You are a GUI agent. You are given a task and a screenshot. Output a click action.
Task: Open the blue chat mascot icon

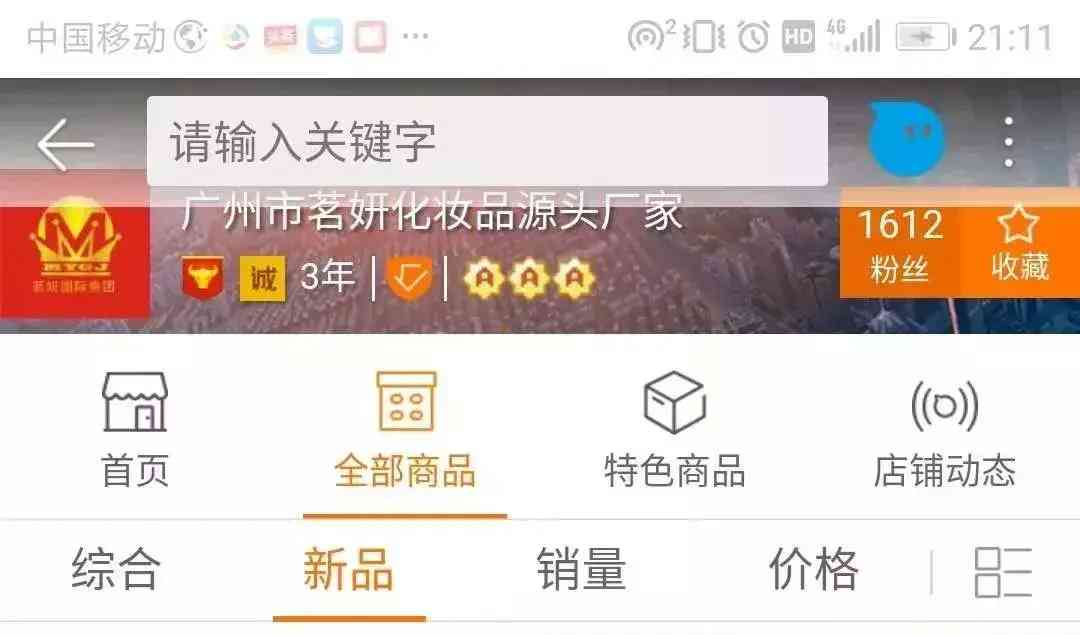905,138
